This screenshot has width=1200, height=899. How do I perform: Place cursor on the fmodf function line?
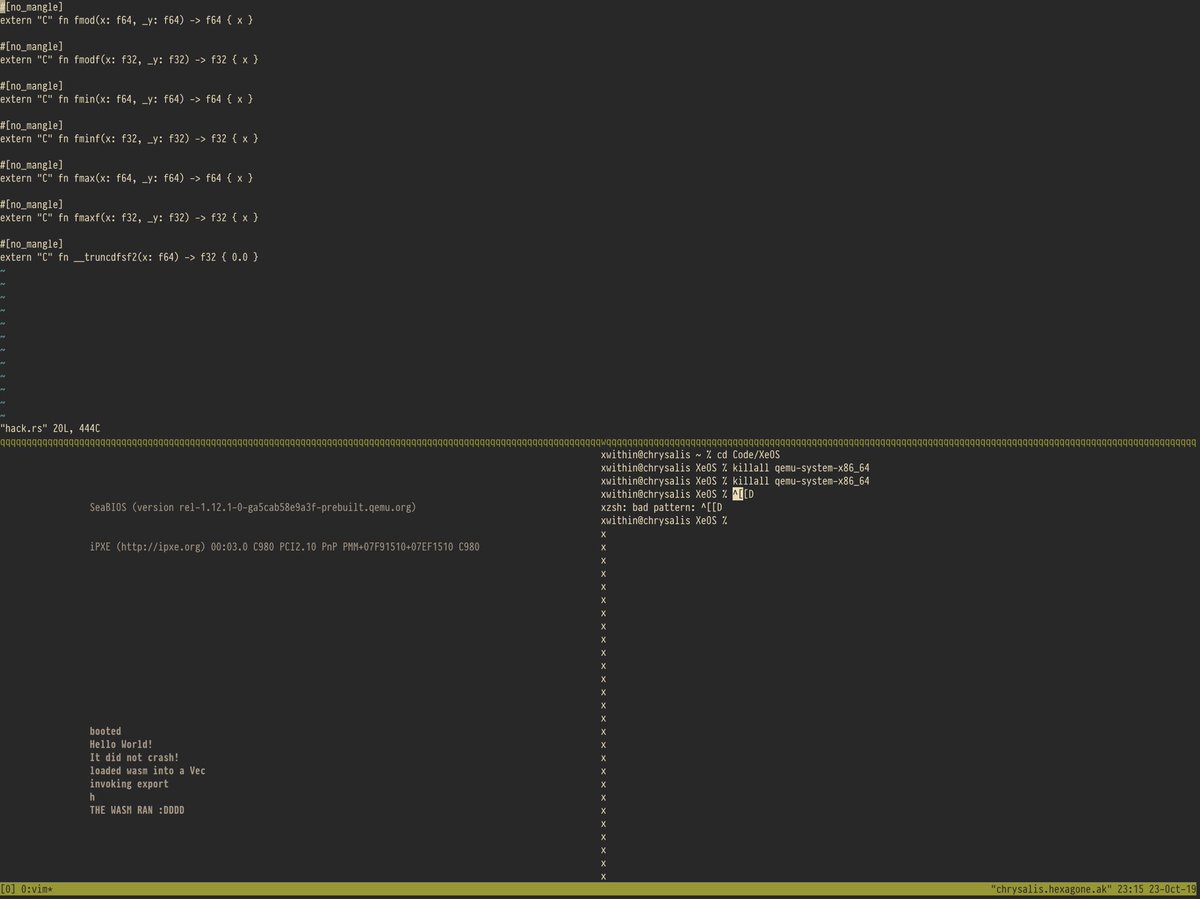(129, 60)
